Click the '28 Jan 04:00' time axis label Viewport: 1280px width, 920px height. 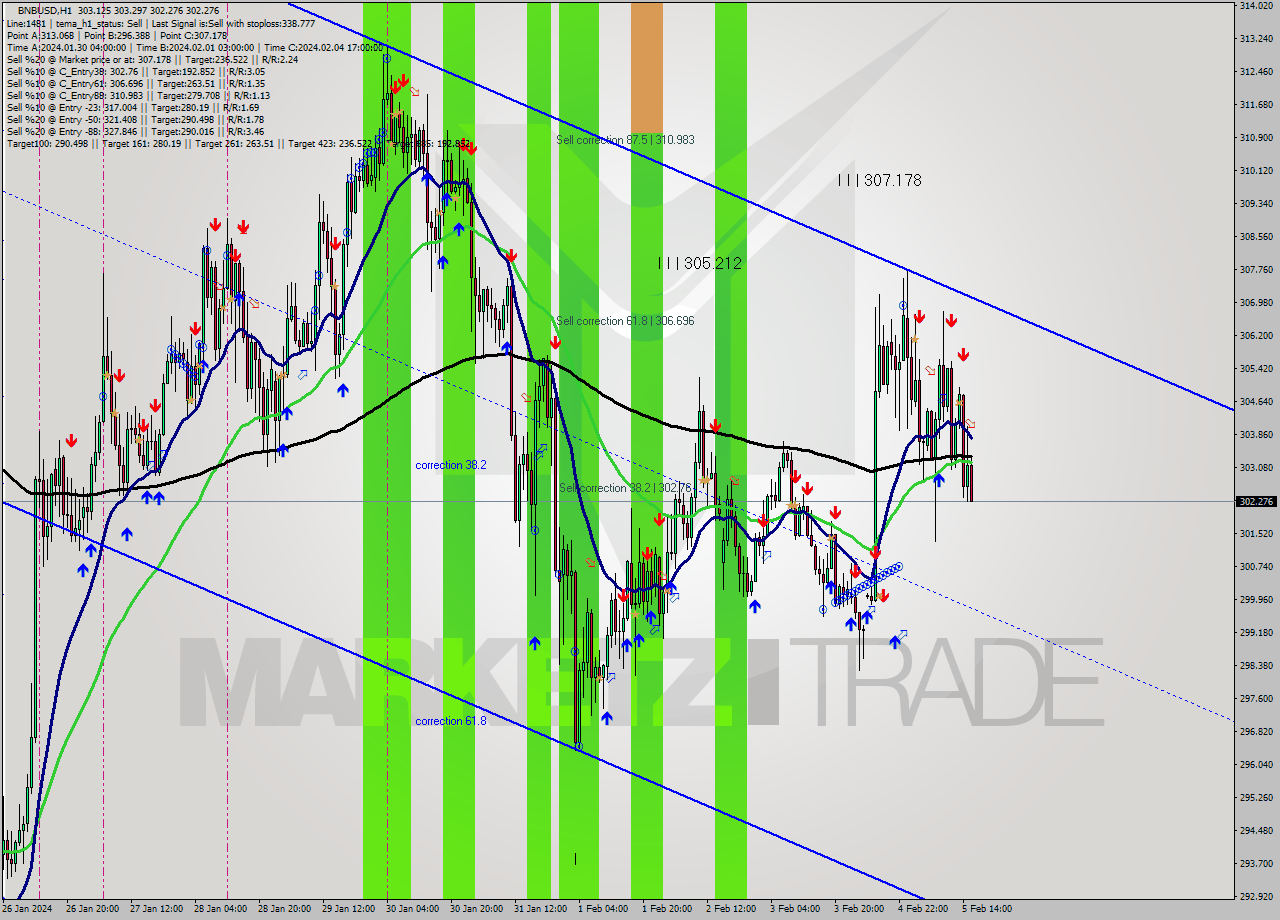tap(220, 909)
